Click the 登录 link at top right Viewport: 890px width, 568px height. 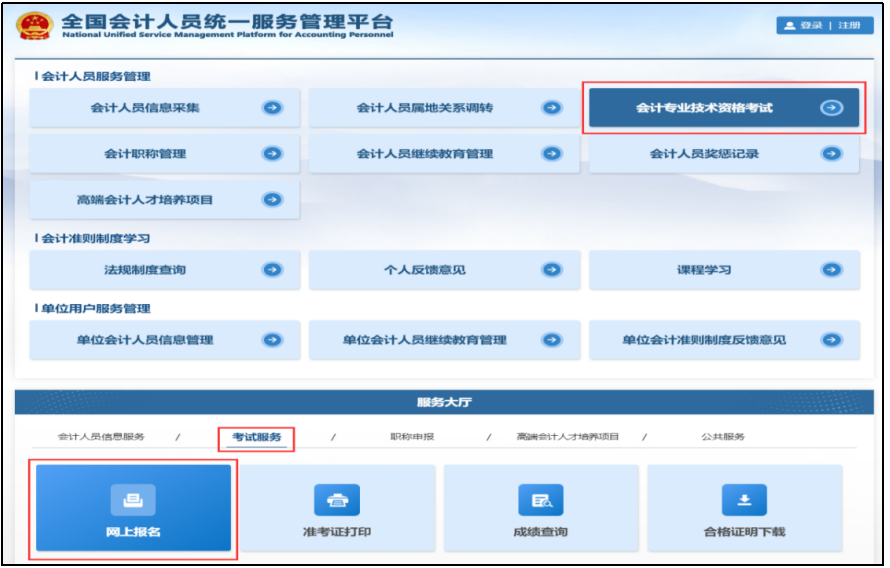tap(810, 25)
